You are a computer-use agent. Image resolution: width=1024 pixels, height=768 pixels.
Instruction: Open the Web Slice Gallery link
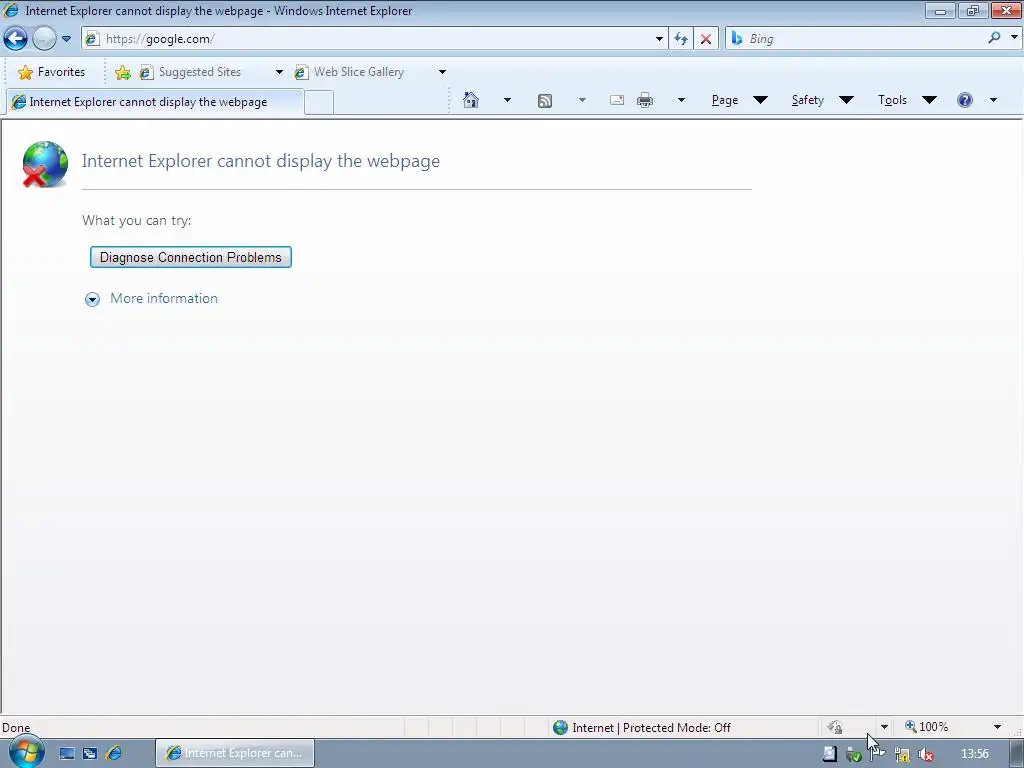point(349,72)
